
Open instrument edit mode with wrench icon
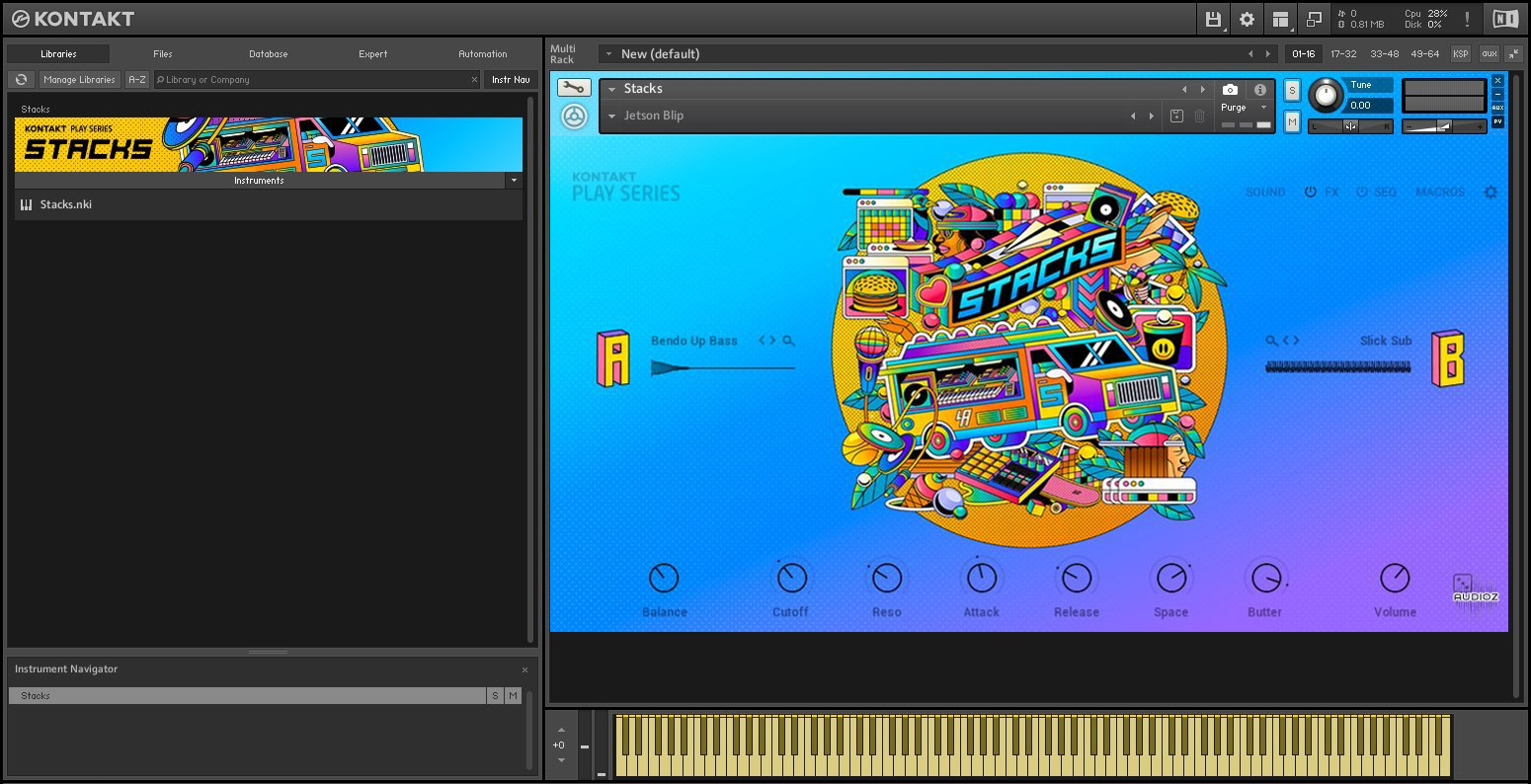pyautogui.click(x=574, y=88)
